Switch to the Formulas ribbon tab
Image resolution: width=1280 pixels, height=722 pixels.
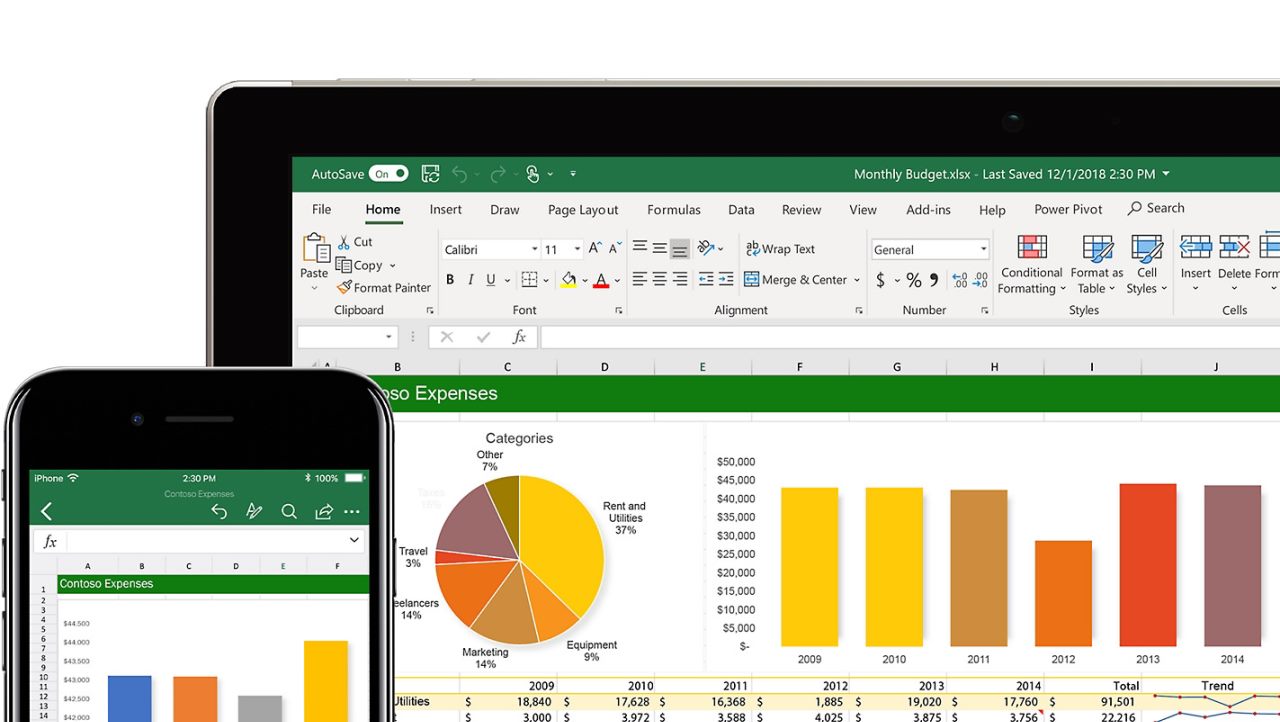click(x=673, y=210)
